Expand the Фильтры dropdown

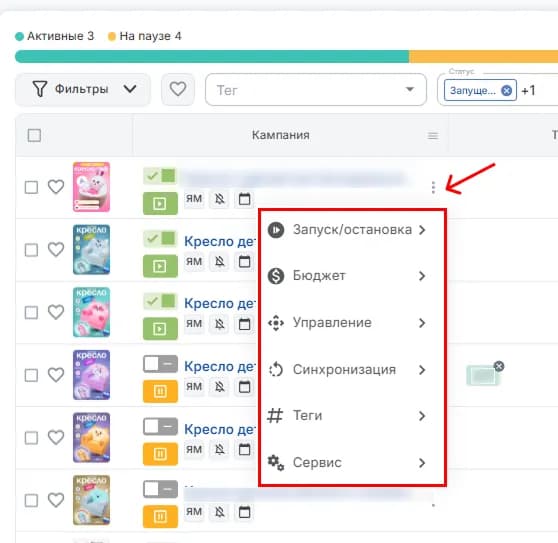[x=83, y=89]
